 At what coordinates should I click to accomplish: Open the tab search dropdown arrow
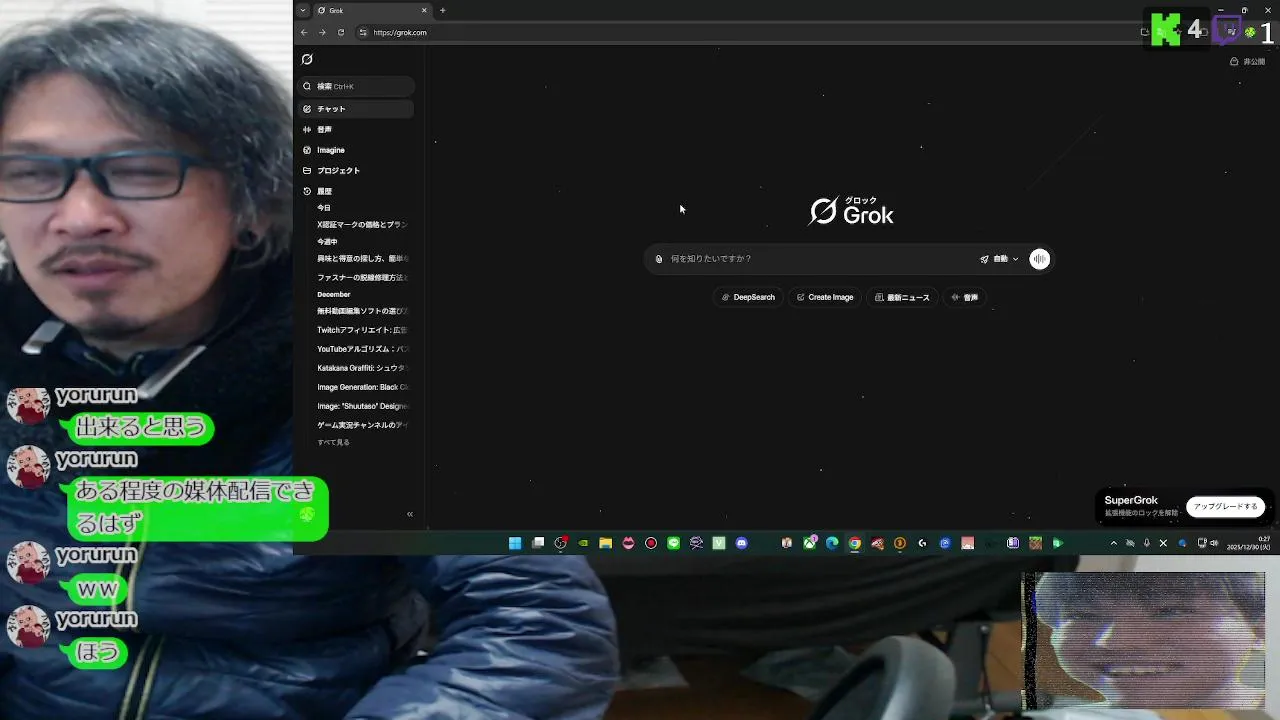(303, 10)
